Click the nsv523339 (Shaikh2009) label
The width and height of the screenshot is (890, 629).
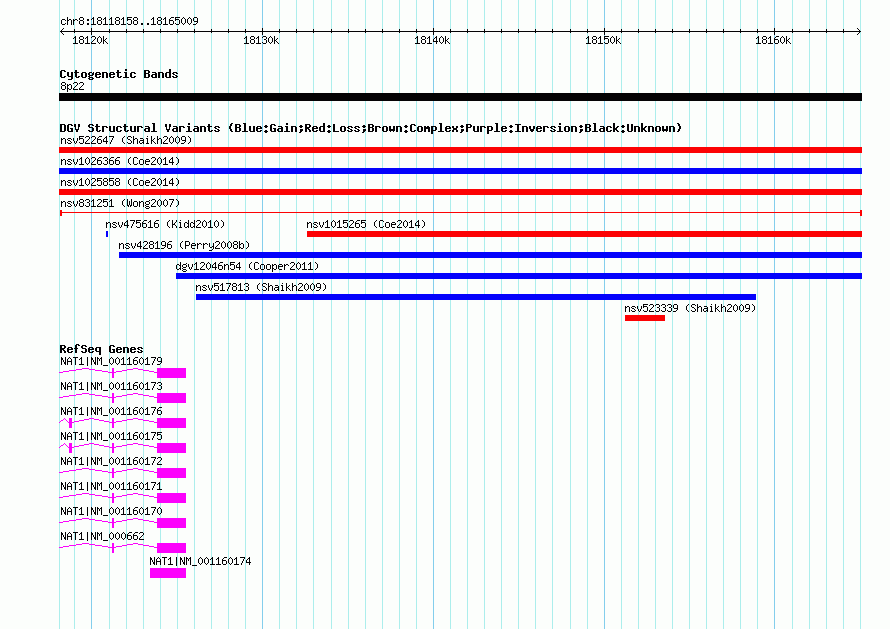[690, 308]
